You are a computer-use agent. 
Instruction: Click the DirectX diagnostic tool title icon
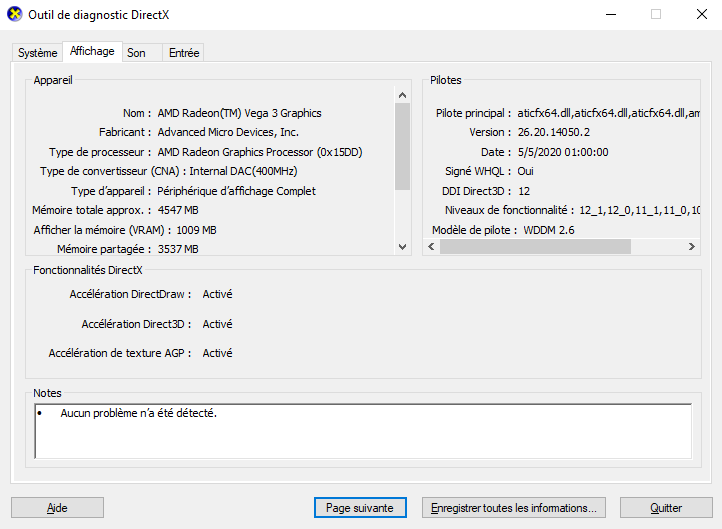coord(15,14)
